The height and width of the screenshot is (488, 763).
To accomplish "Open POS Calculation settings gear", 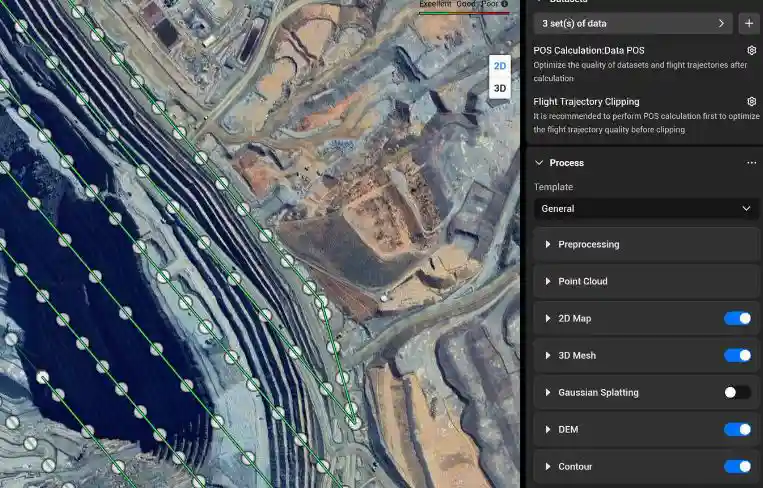I will tap(751, 50).
